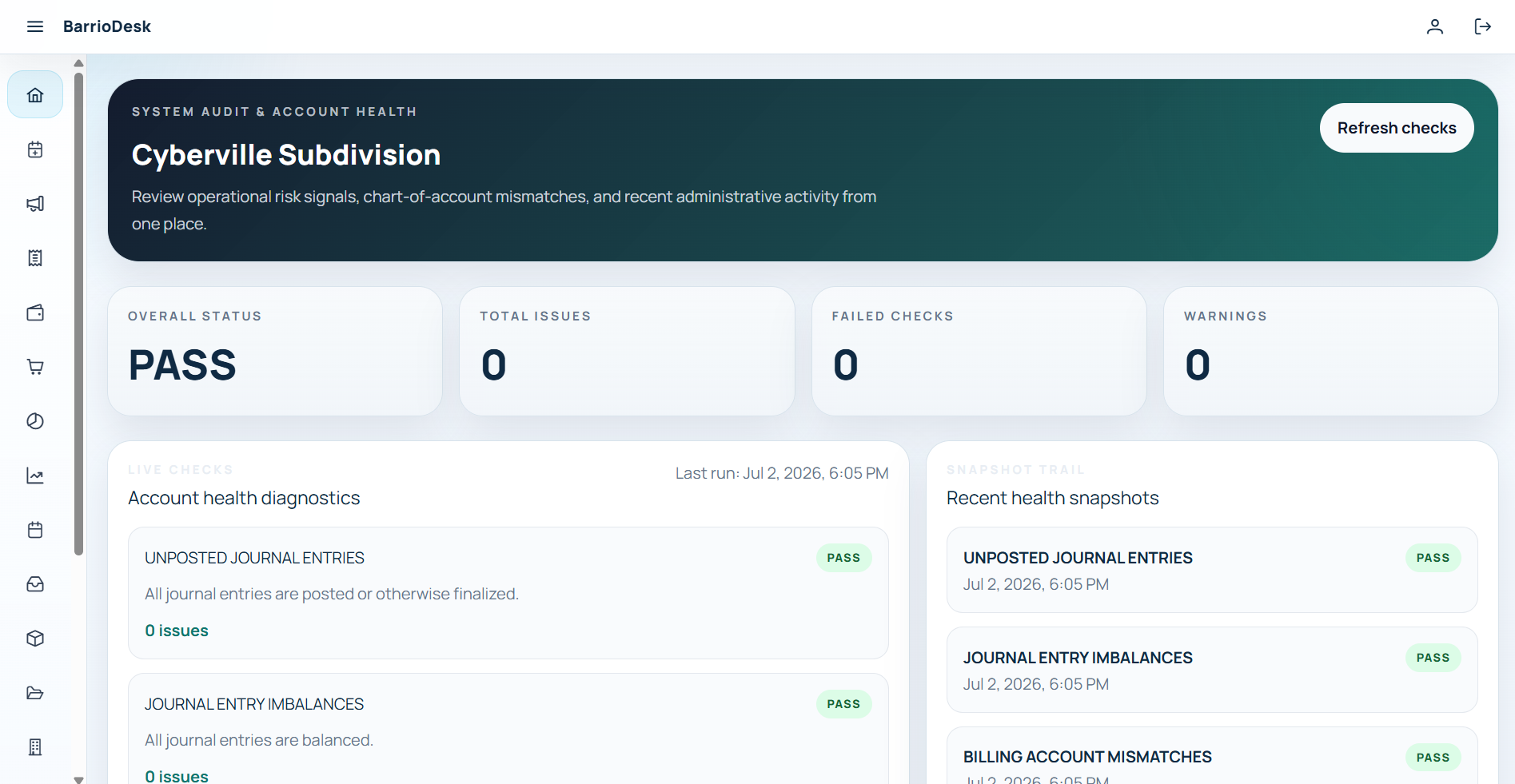Click the sidebar scroll-down arrow

pyautogui.click(x=78, y=779)
